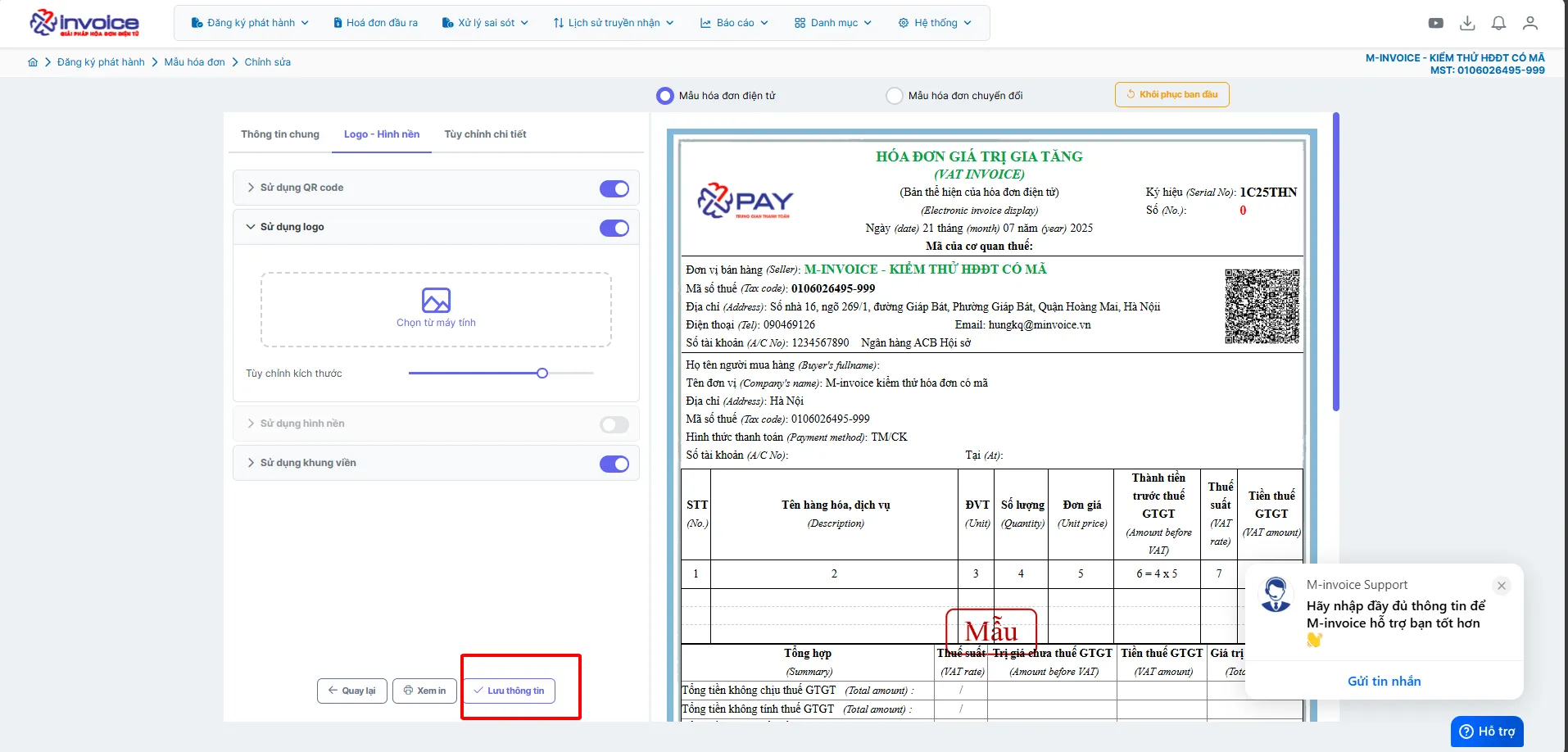Click the QR code on invoice preview

(x=1262, y=306)
